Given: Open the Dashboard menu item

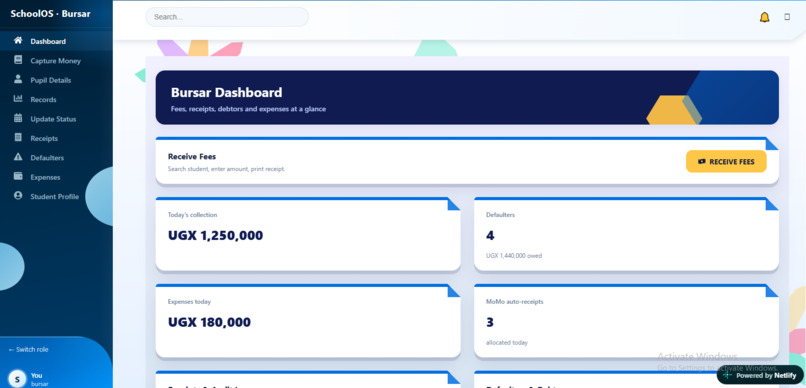Looking at the screenshot, I should 56,41.
